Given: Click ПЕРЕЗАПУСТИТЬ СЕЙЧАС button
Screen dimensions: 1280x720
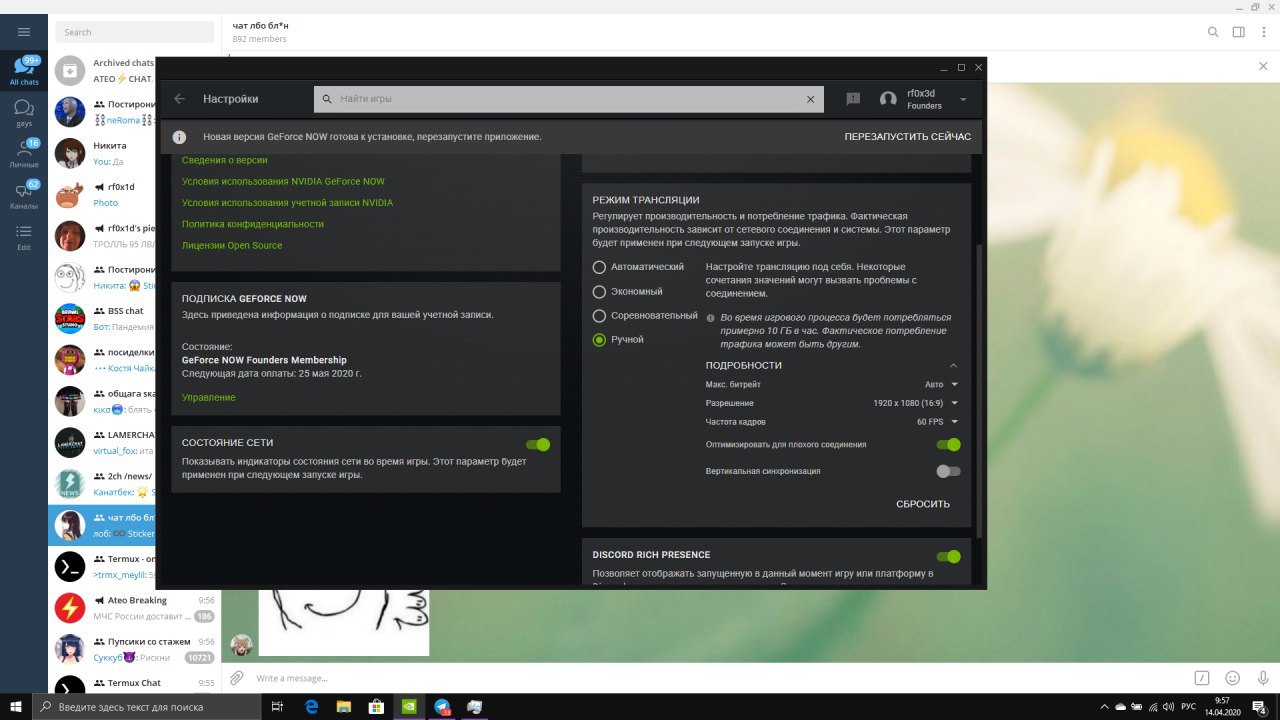Looking at the screenshot, I should (907, 136).
